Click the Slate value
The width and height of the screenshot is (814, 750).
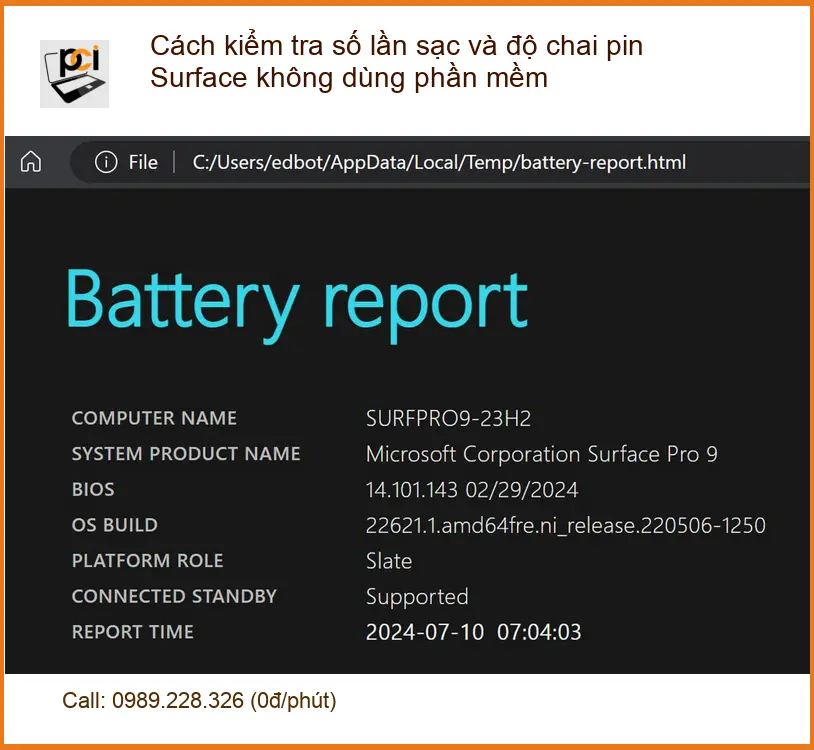389,561
